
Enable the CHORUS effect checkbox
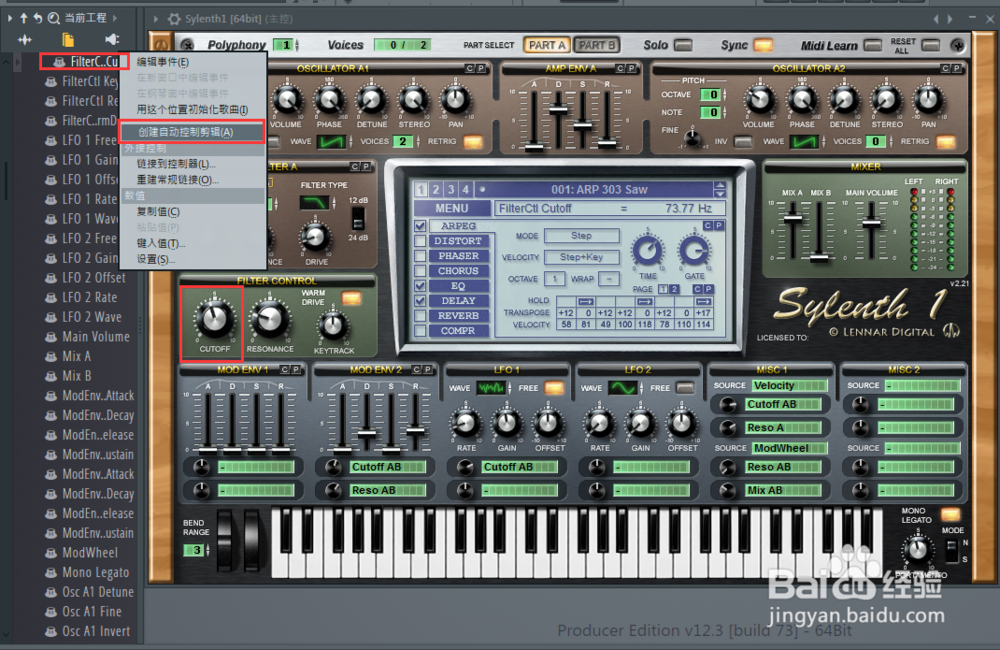point(420,271)
